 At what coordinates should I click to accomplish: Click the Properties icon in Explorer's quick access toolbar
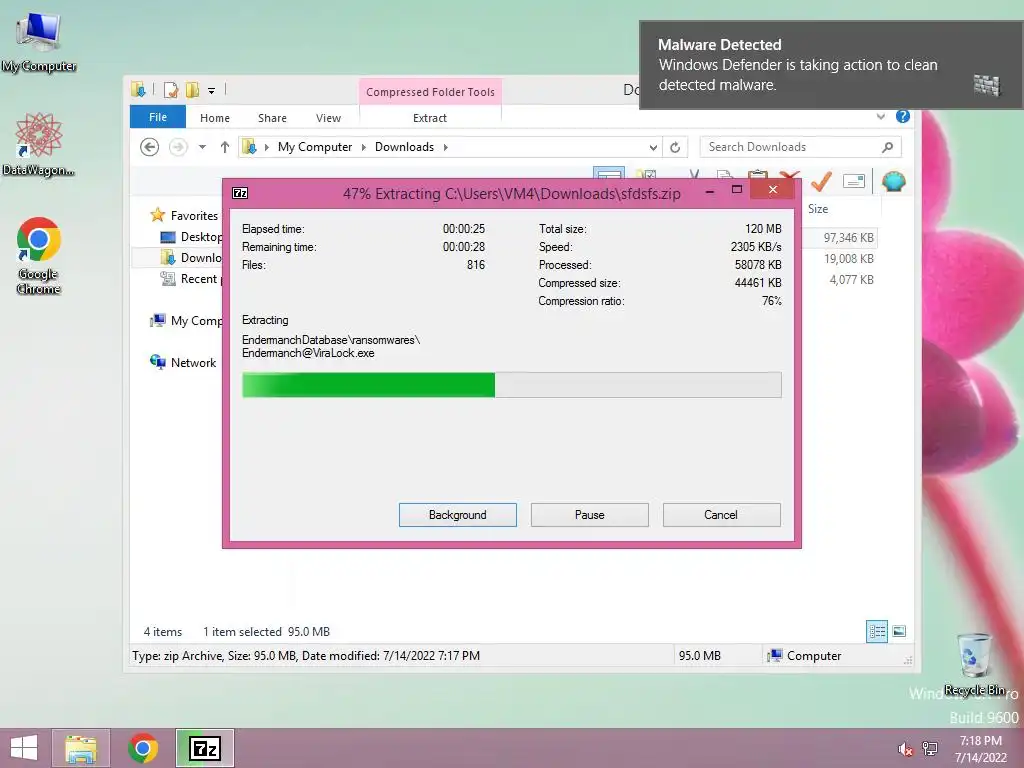click(171, 90)
